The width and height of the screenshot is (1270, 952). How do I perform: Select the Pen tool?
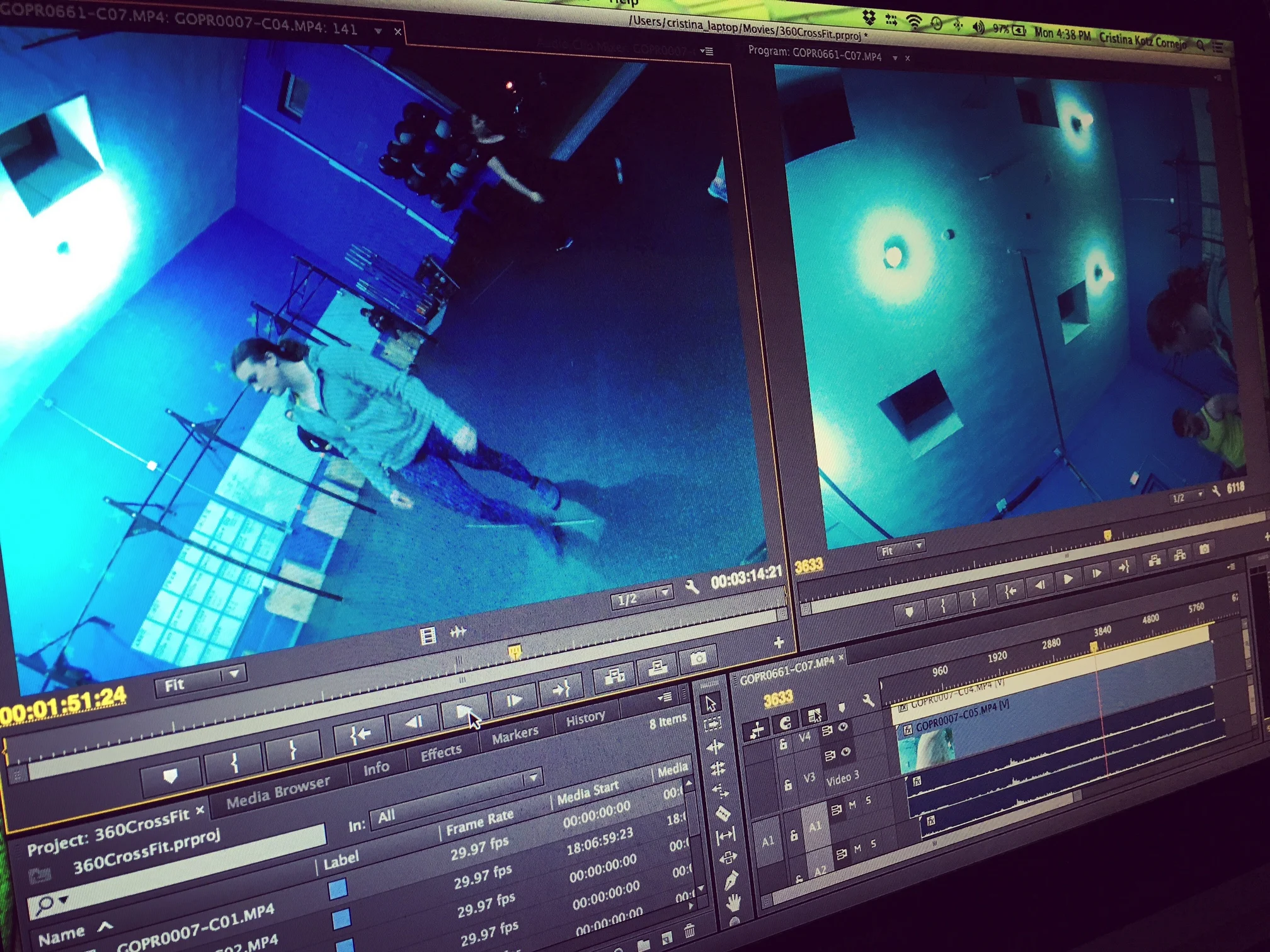coord(730,880)
